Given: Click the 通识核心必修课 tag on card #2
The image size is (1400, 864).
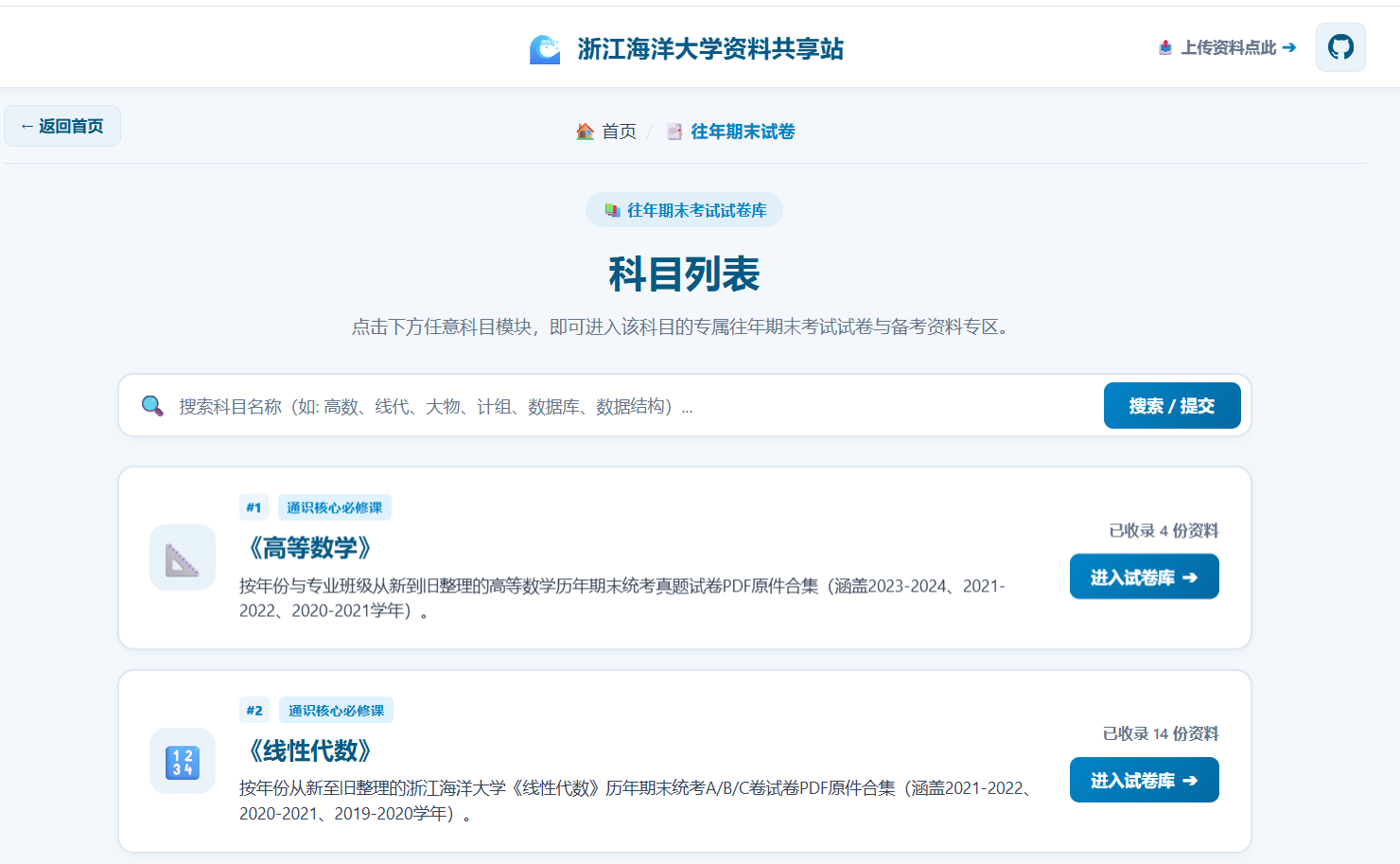Looking at the screenshot, I should (336, 711).
